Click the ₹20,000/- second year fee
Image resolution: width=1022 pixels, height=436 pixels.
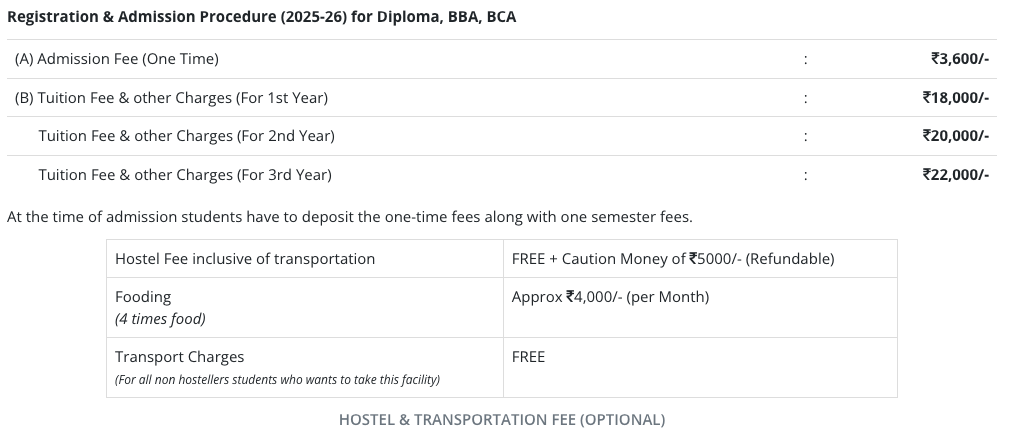point(955,136)
